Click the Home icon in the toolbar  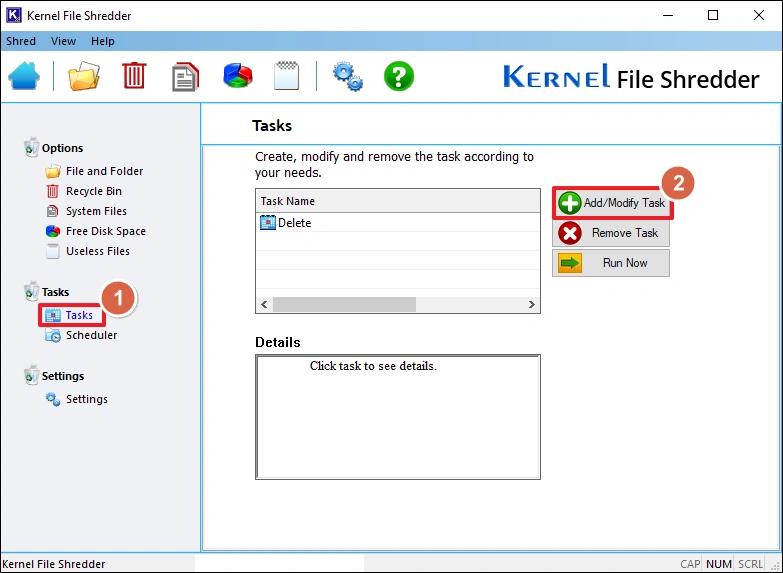24,77
